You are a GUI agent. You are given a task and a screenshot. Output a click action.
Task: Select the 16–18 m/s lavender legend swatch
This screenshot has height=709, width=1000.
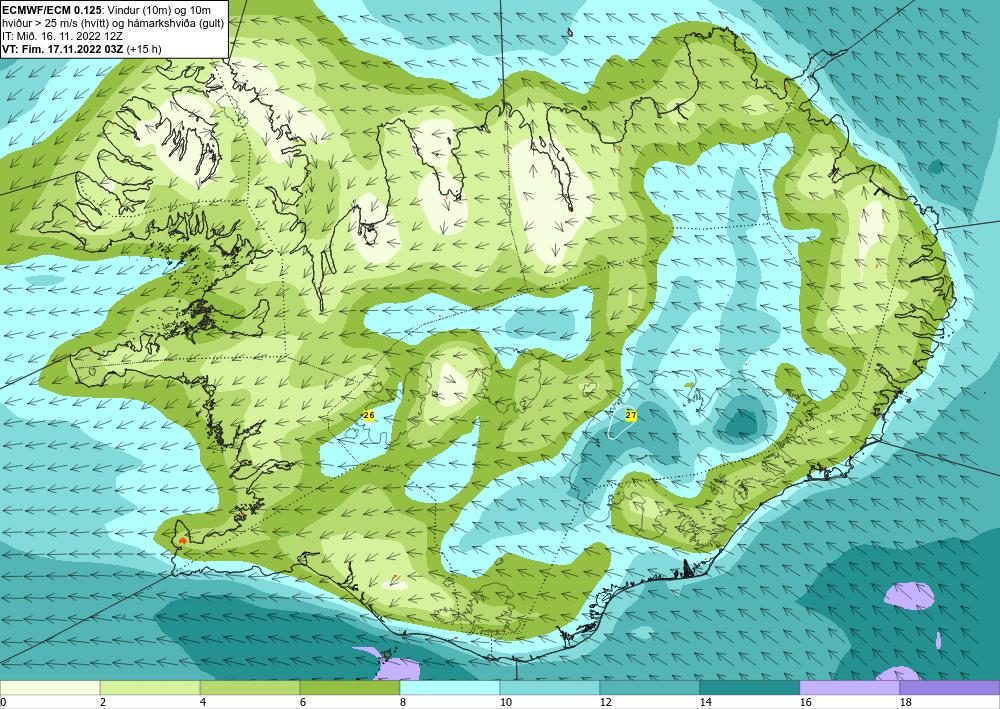point(849,688)
